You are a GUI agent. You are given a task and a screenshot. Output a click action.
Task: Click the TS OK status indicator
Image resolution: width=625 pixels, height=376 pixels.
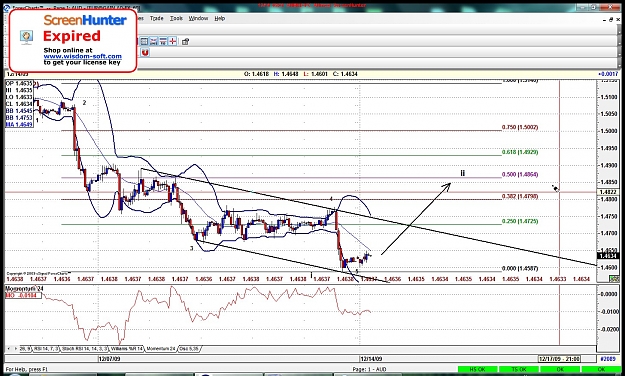[519, 370]
